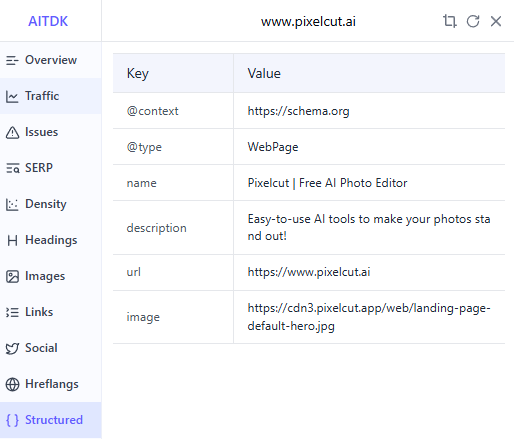Image resolution: width=514 pixels, height=439 pixels.
Task: Click the Density scatter icon
Action: pyautogui.click(x=12, y=204)
